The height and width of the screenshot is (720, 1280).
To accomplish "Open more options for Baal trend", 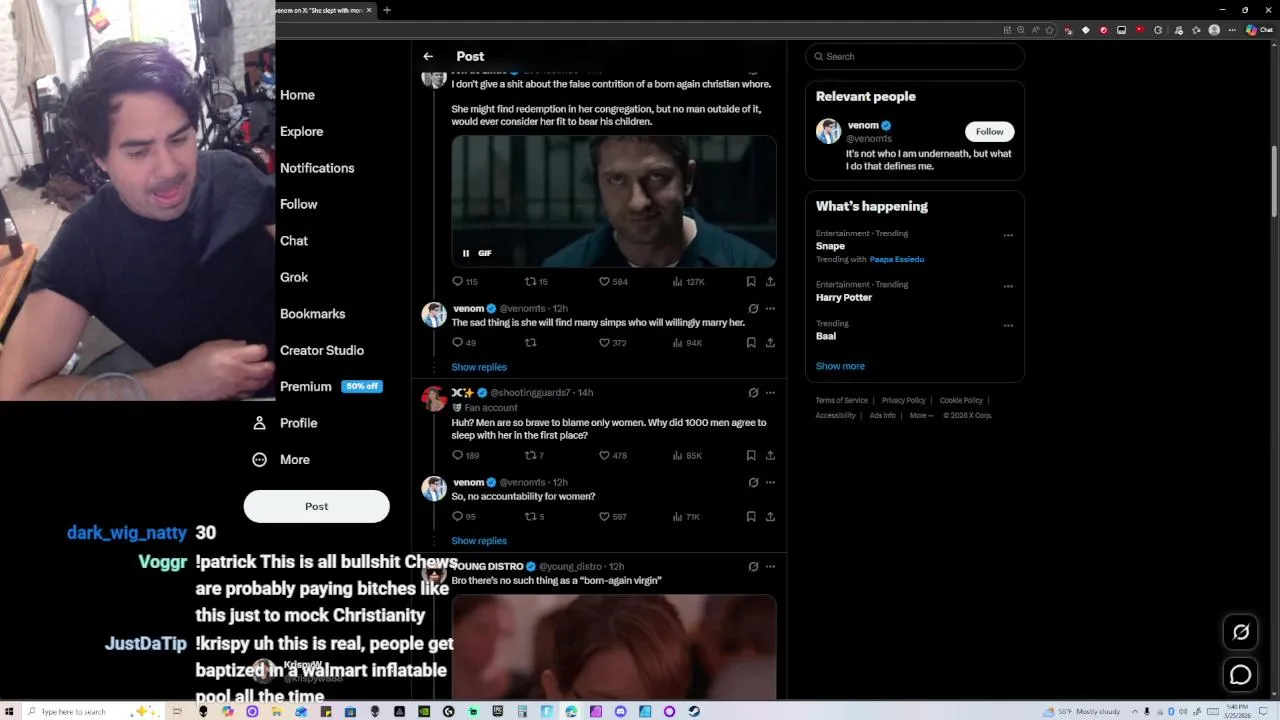I will (1008, 326).
